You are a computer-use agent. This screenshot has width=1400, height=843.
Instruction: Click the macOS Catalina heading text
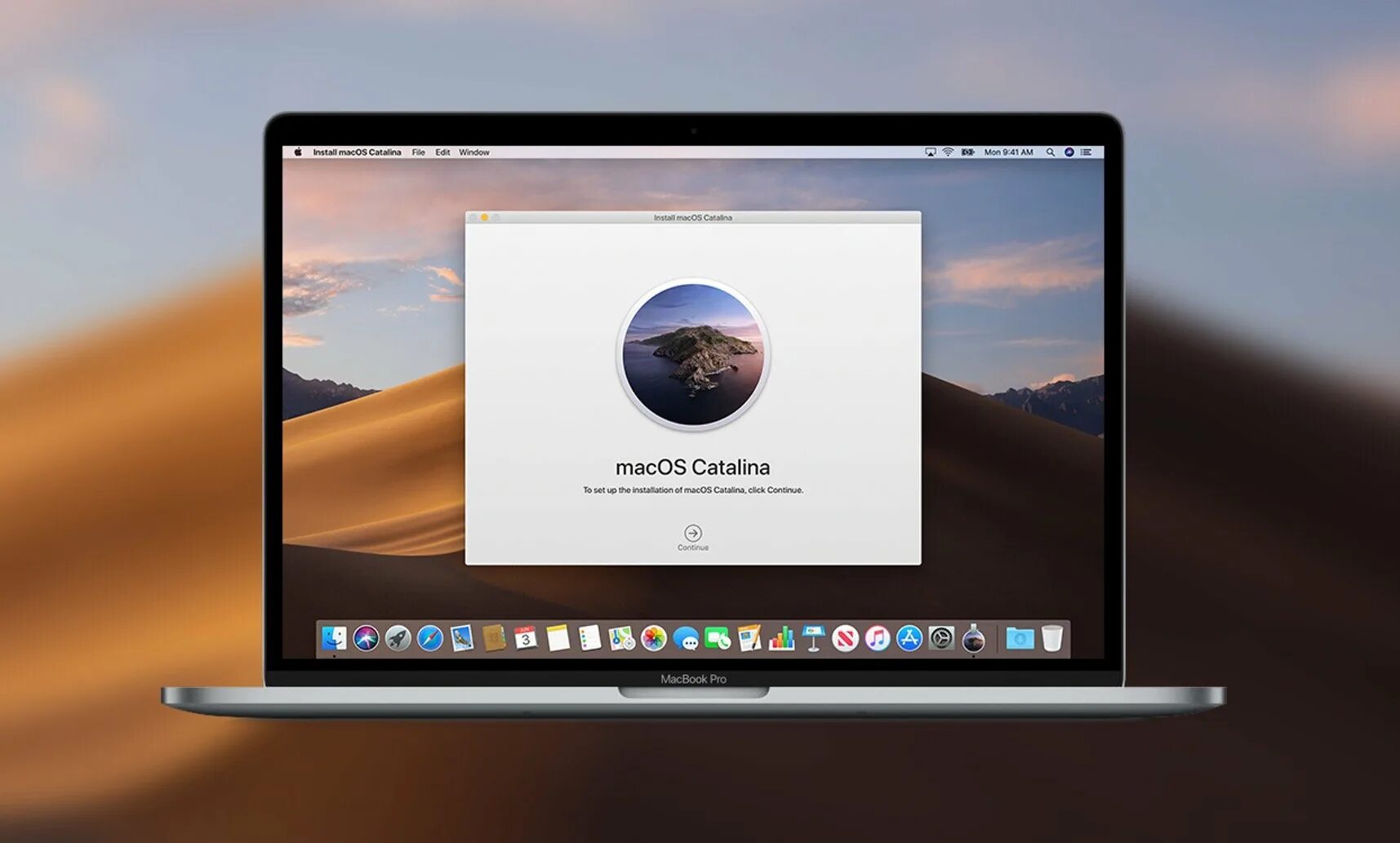click(692, 468)
